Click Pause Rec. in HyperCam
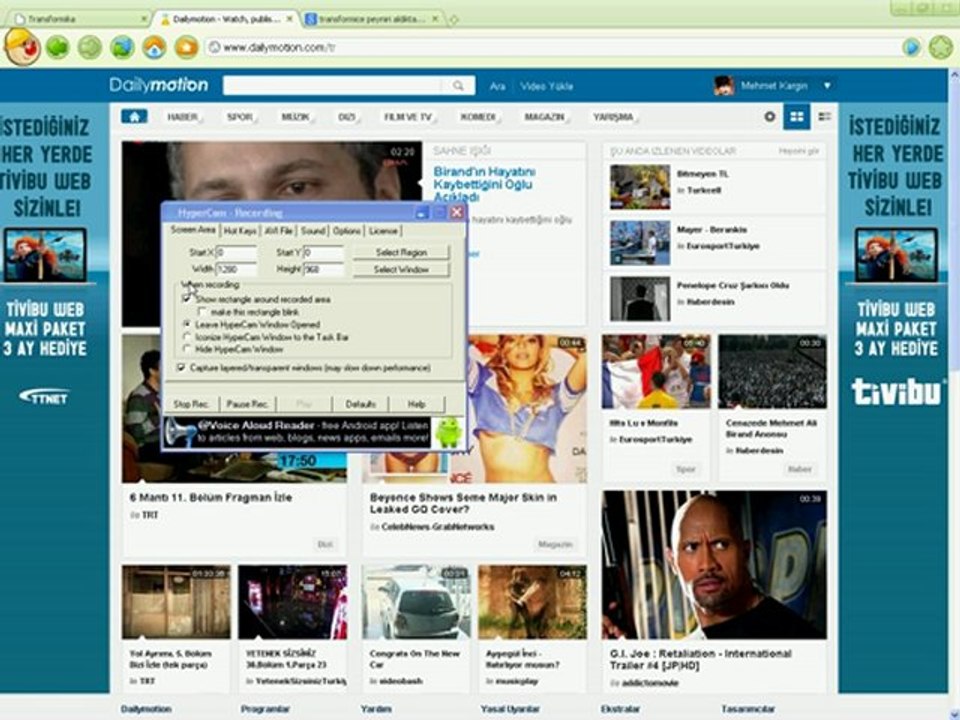 coord(247,404)
